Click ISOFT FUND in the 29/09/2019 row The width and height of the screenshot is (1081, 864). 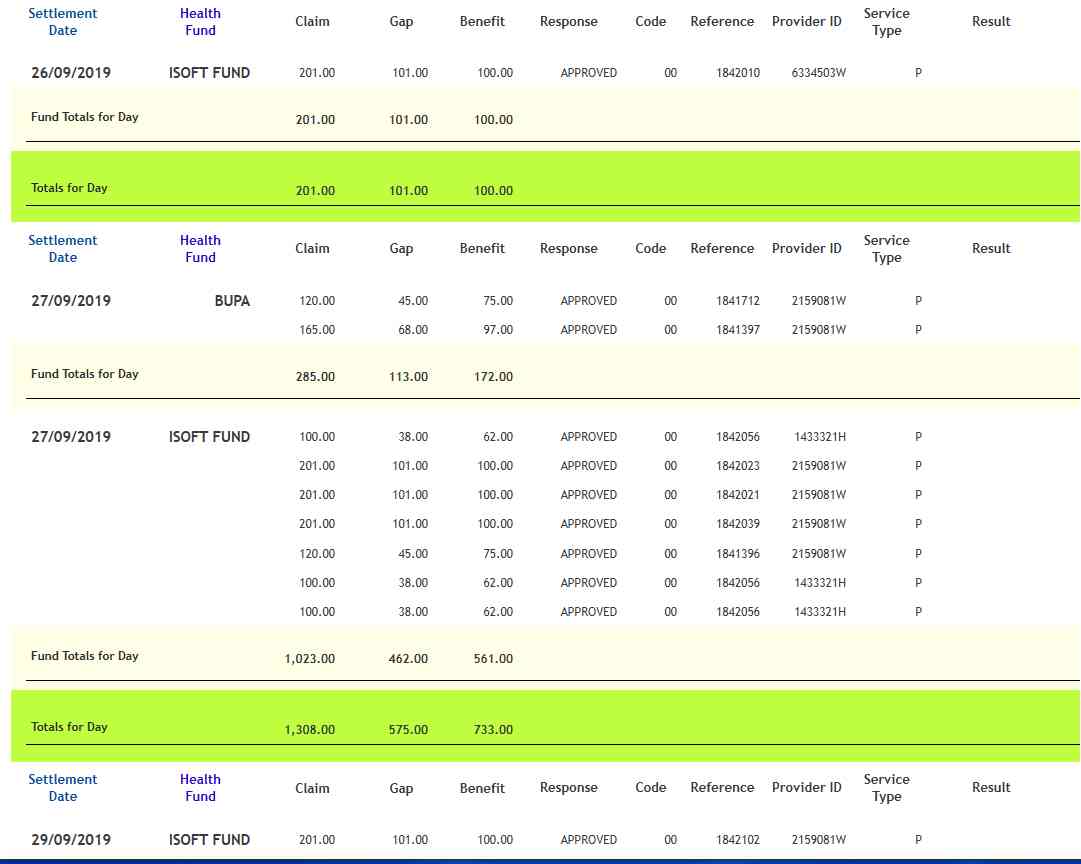[210, 839]
